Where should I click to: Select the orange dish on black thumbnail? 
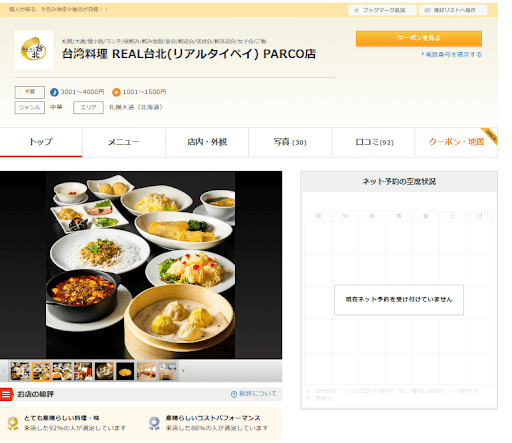tap(125, 371)
